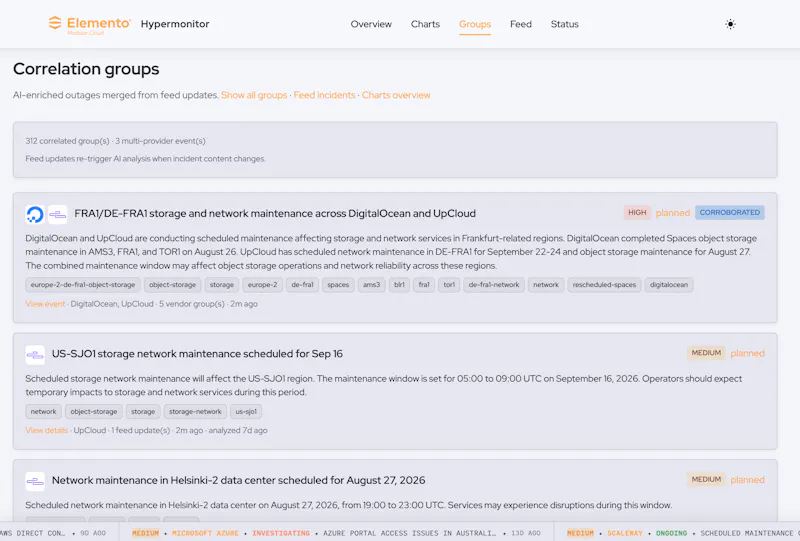
Task: Open the Status tab
Action: click(x=564, y=24)
